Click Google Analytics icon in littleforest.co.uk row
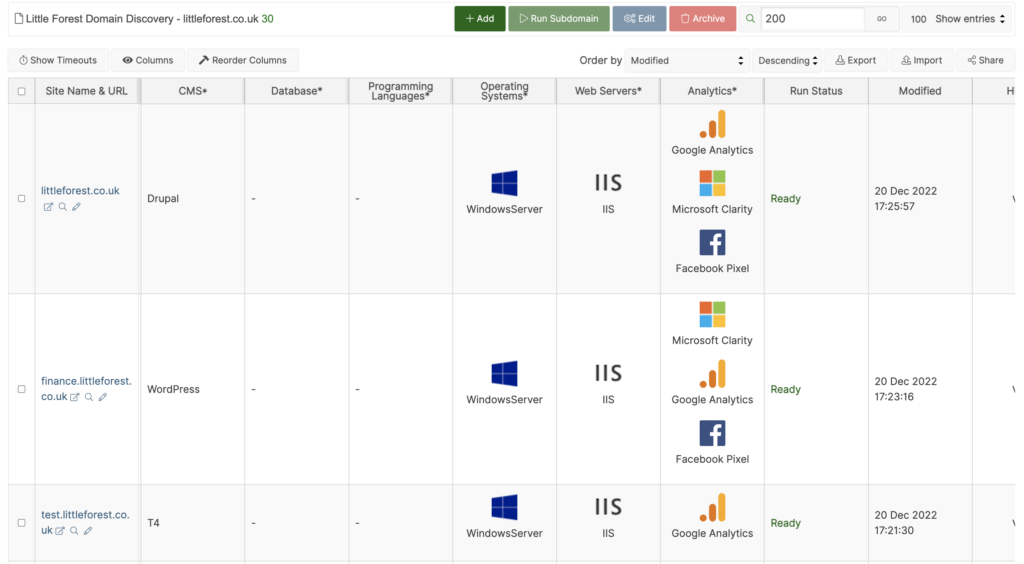The image size is (1024, 564). 712,124
